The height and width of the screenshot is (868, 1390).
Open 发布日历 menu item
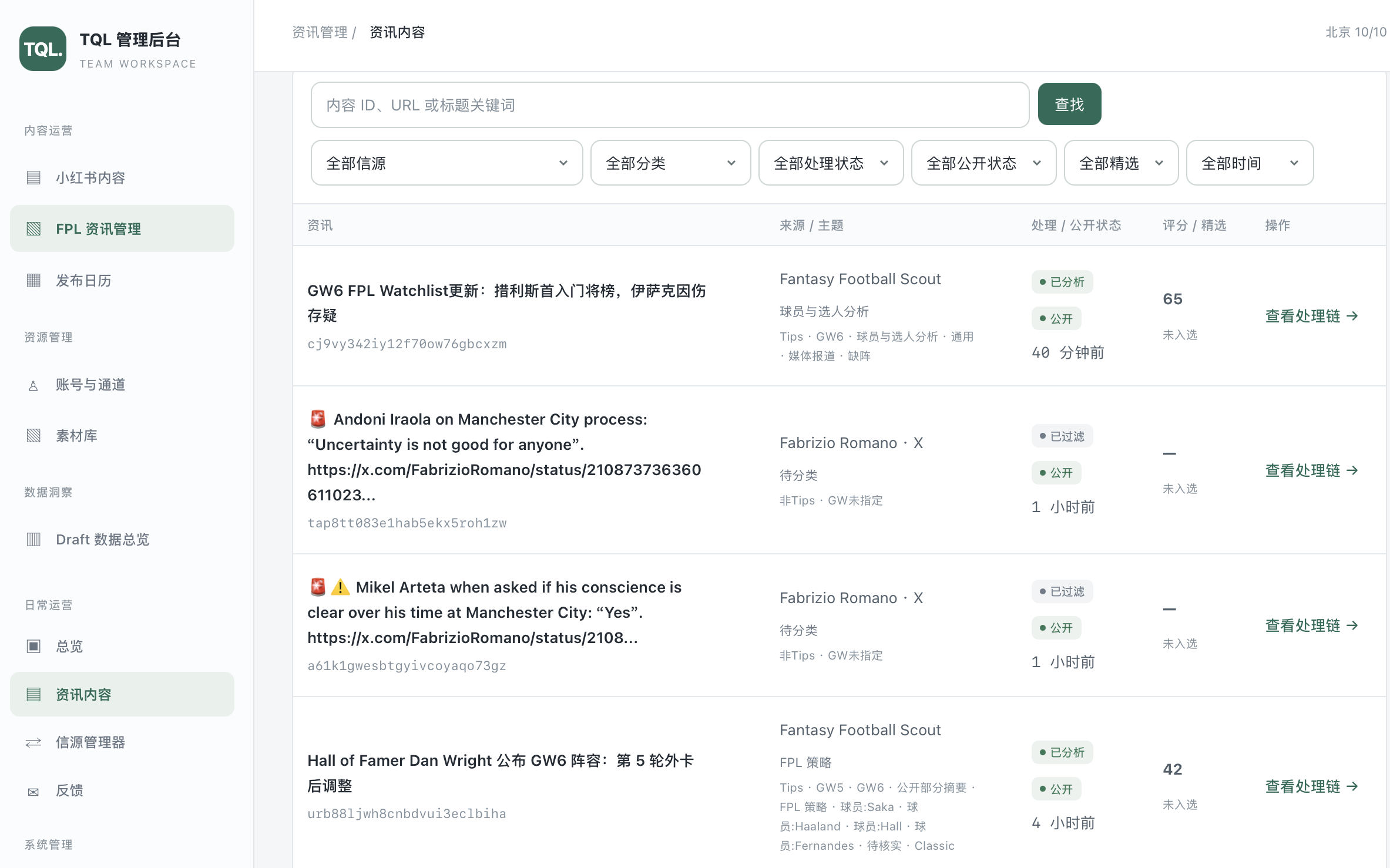pos(122,280)
